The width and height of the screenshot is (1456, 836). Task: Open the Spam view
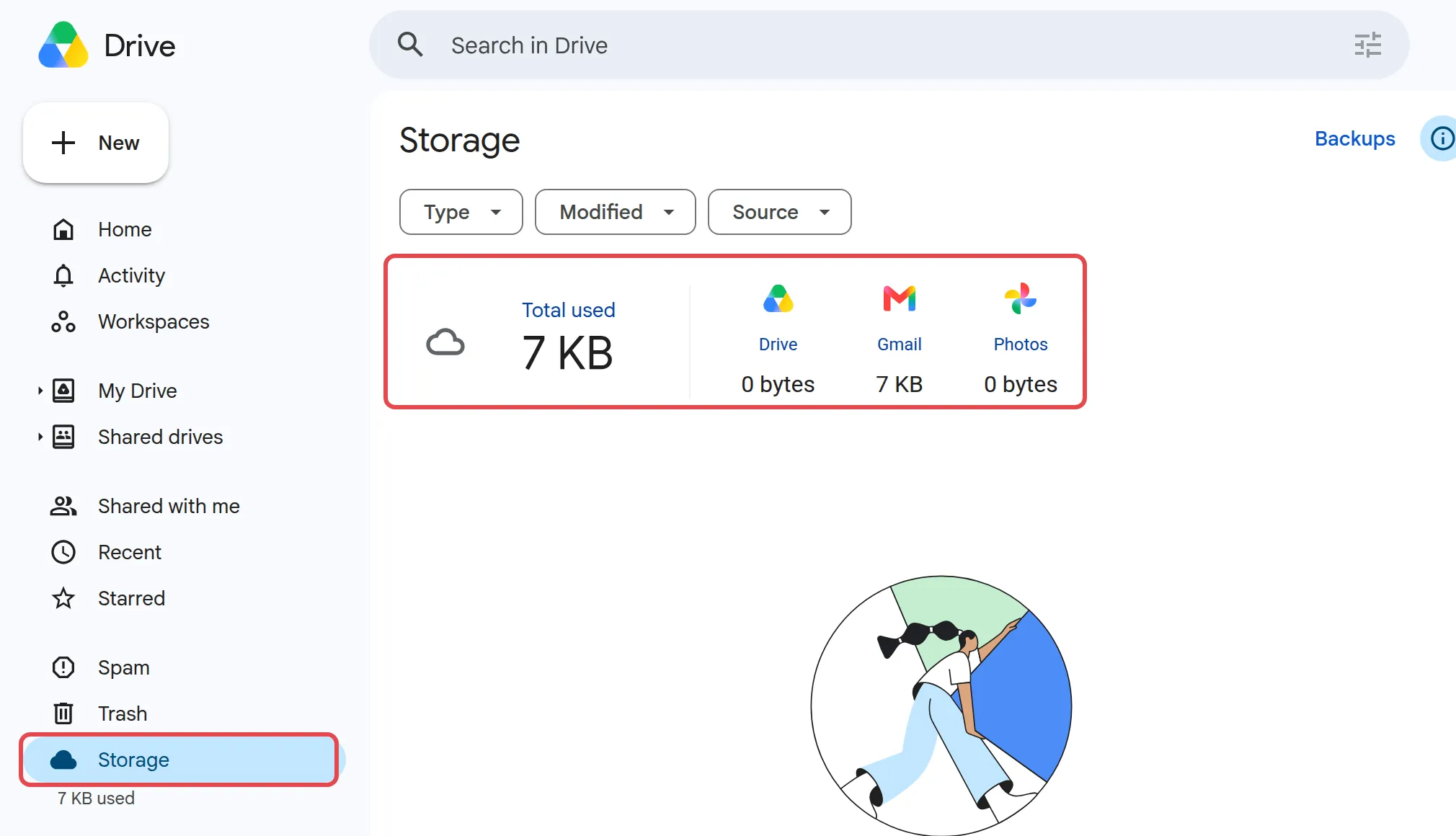183,667
